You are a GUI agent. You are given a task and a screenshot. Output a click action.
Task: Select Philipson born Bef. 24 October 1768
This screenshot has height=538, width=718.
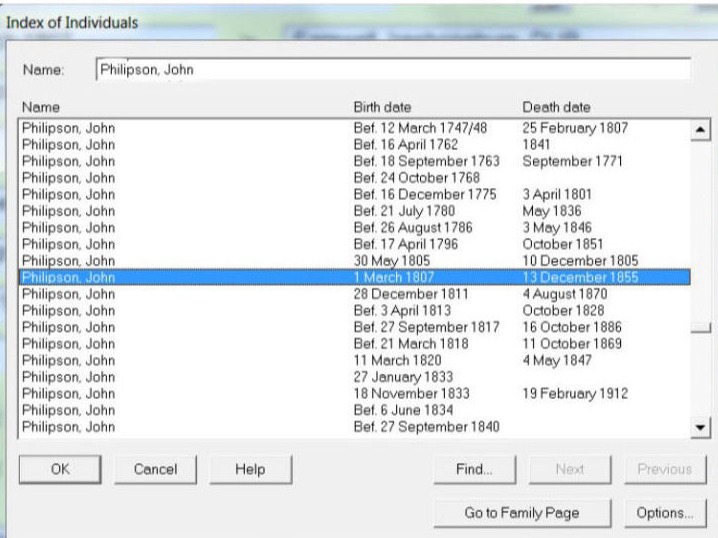(x=354, y=178)
